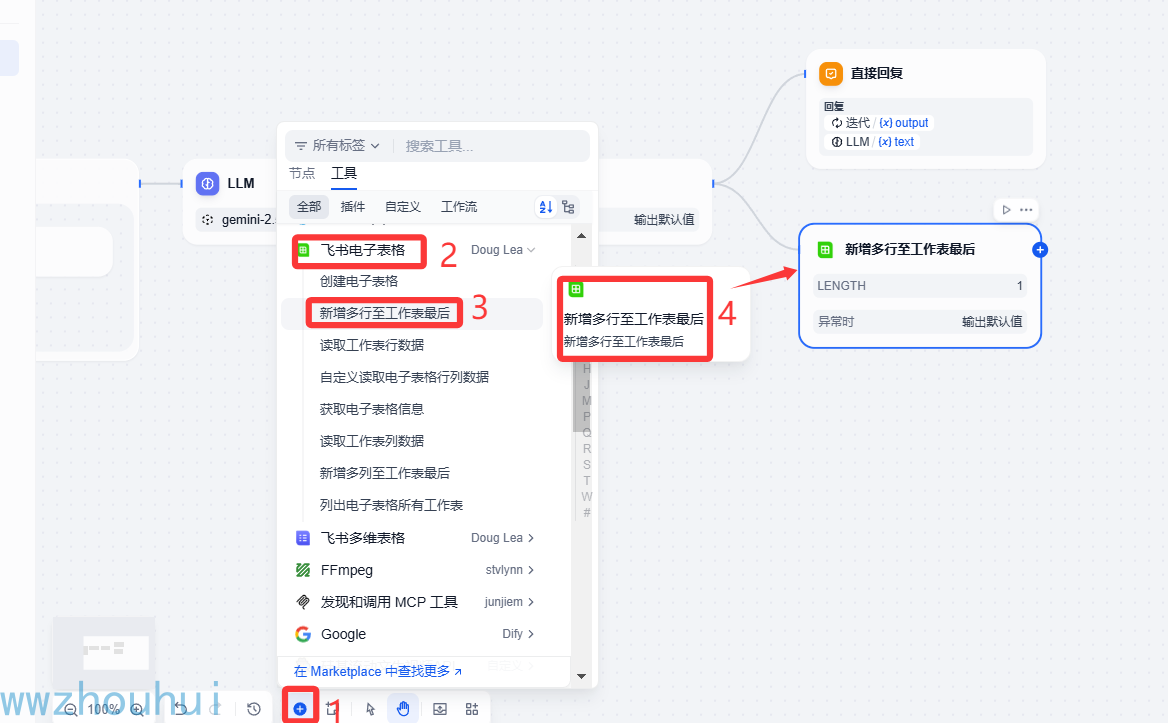Click the 100% zoom level value

pos(104,710)
